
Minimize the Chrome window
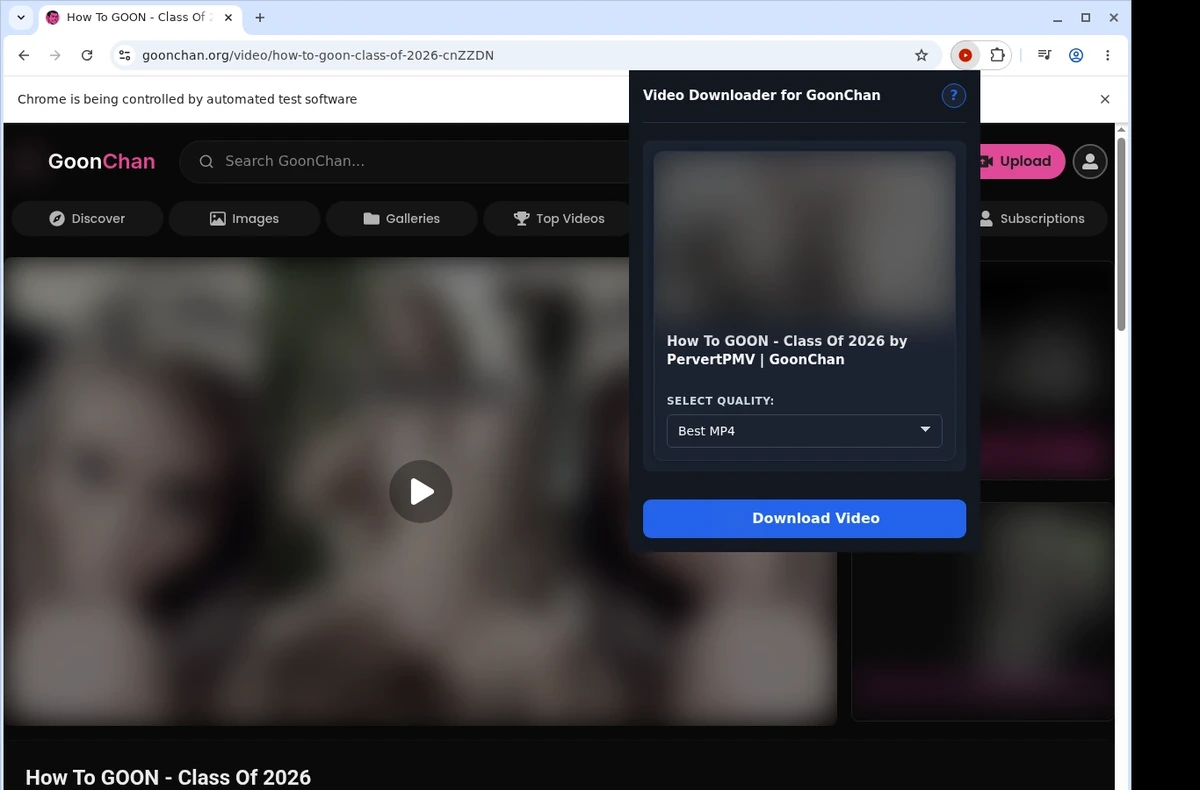pos(1058,17)
